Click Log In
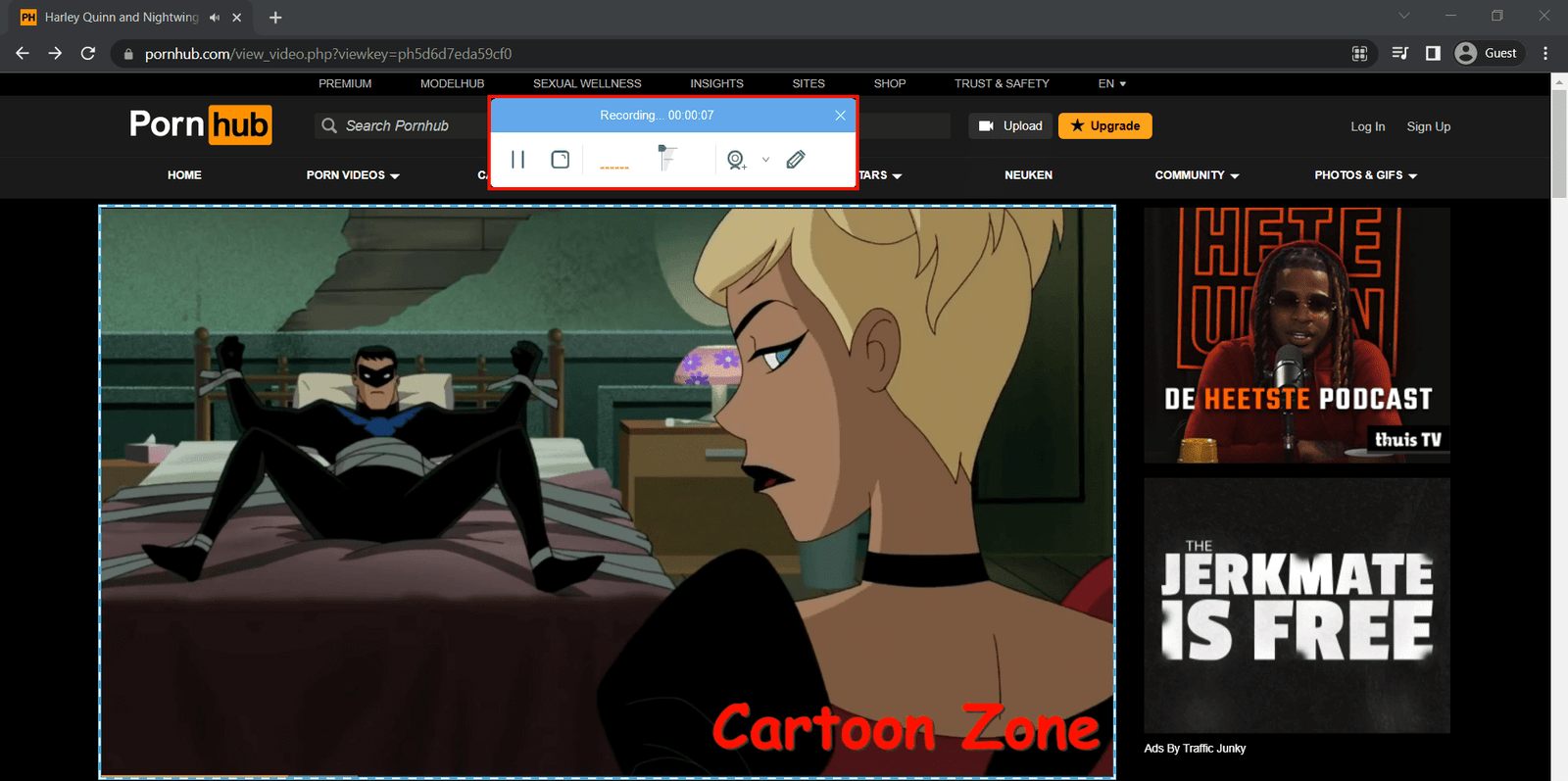The height and width of the screenshot is (781, 1568). pyautogui.click(x=1367, y=126)
